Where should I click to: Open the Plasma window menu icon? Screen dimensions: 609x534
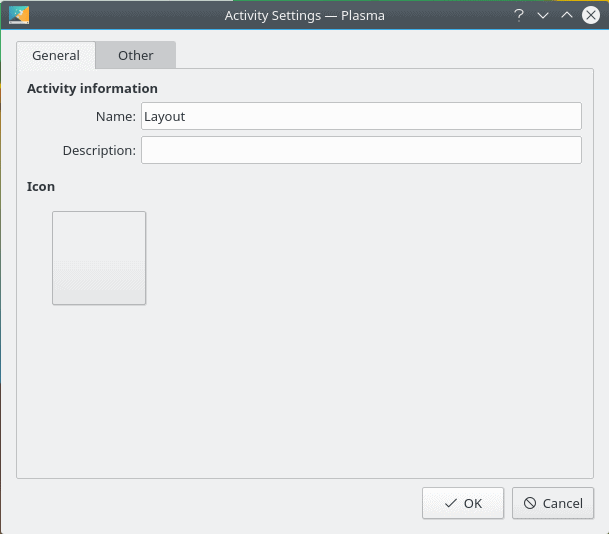tap(19, 15)
